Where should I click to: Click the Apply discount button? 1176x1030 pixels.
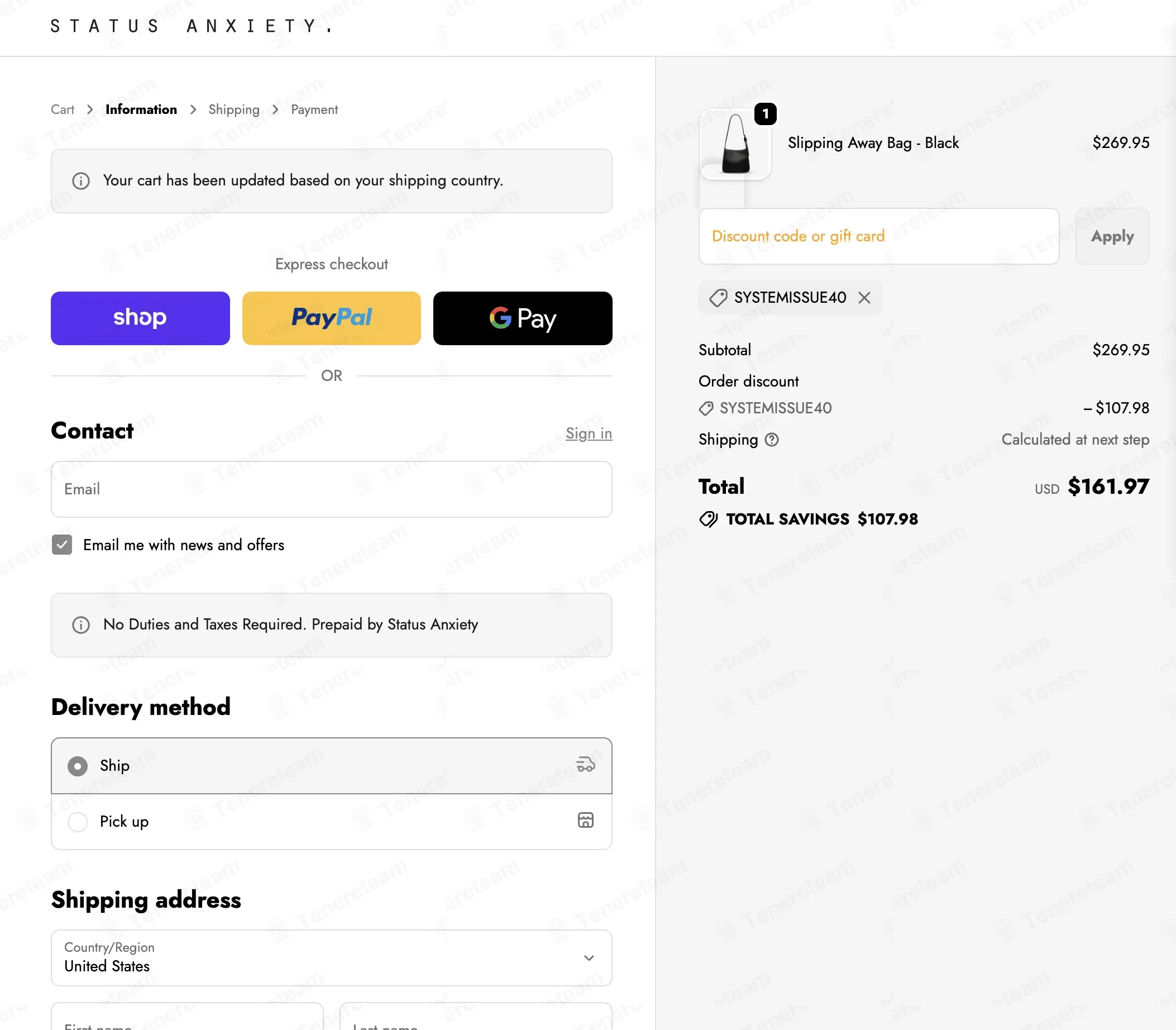(1112, 236)
